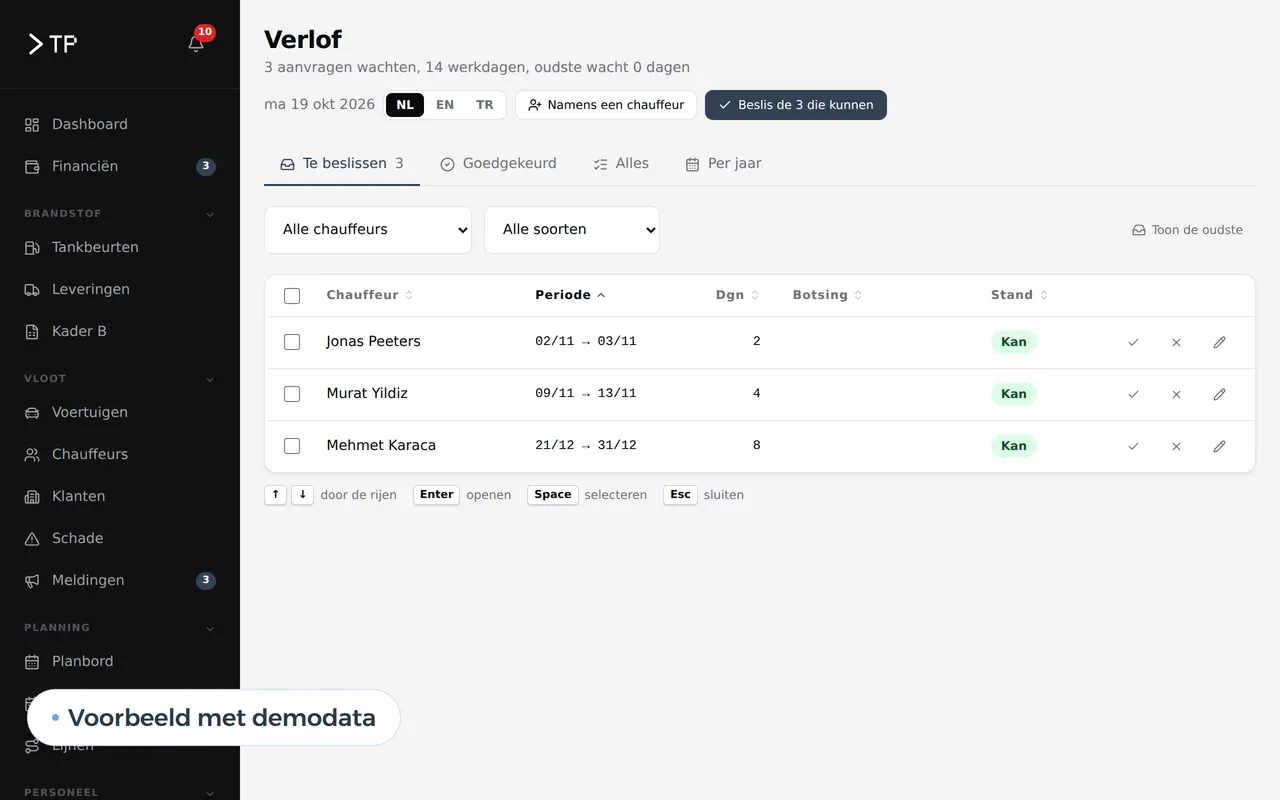The height and width of the screenshot is (800, 1280).
Task: Open the Alle soorten filter dropdown
Action: coord(572,230)
